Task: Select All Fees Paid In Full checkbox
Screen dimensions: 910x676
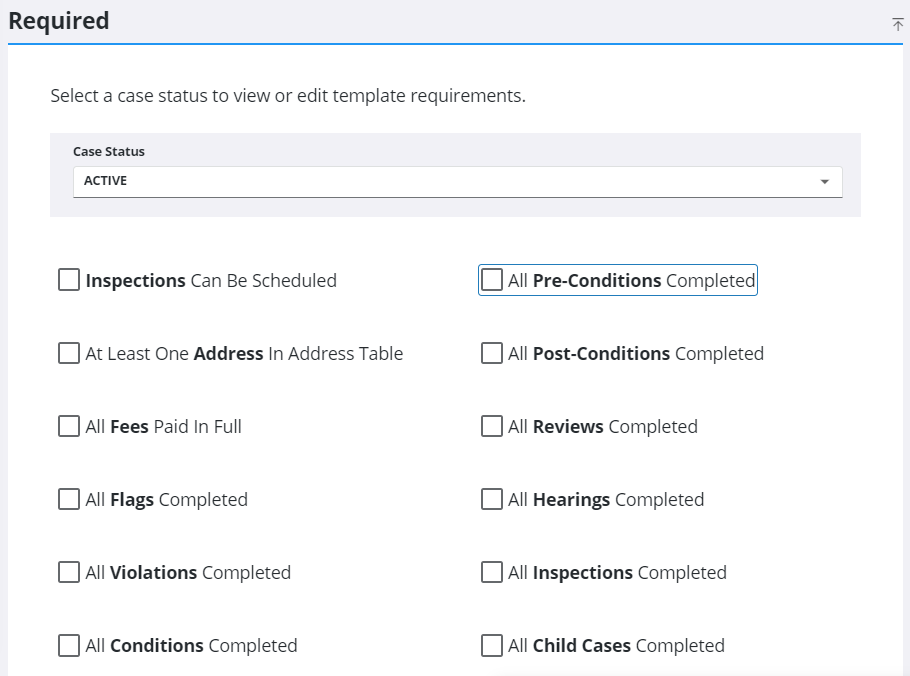Action: [69, 426]
